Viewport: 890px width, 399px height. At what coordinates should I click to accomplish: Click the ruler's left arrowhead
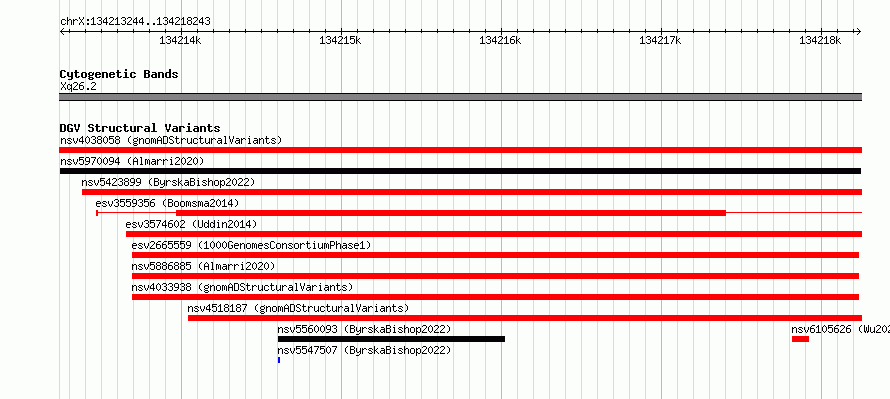[x=62, y=32]
